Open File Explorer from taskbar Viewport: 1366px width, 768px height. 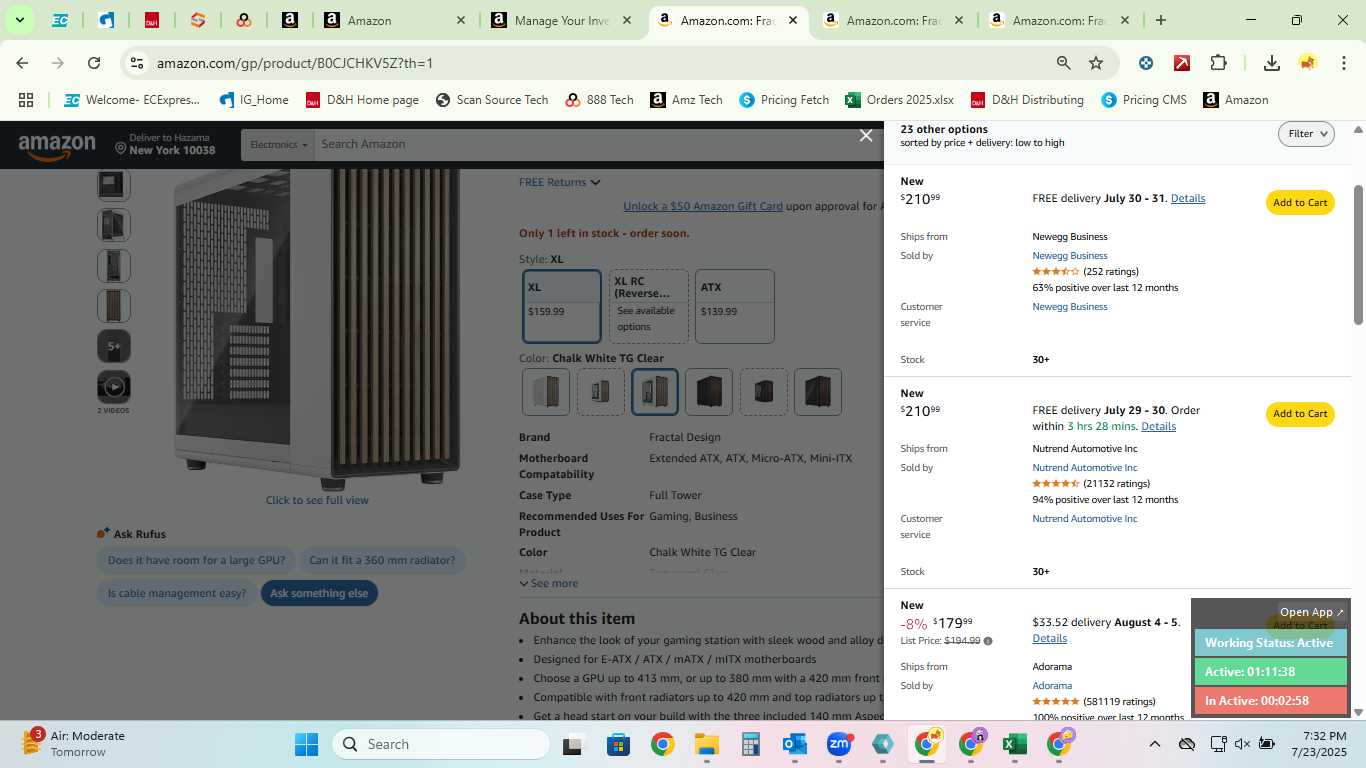pos(707,744)
